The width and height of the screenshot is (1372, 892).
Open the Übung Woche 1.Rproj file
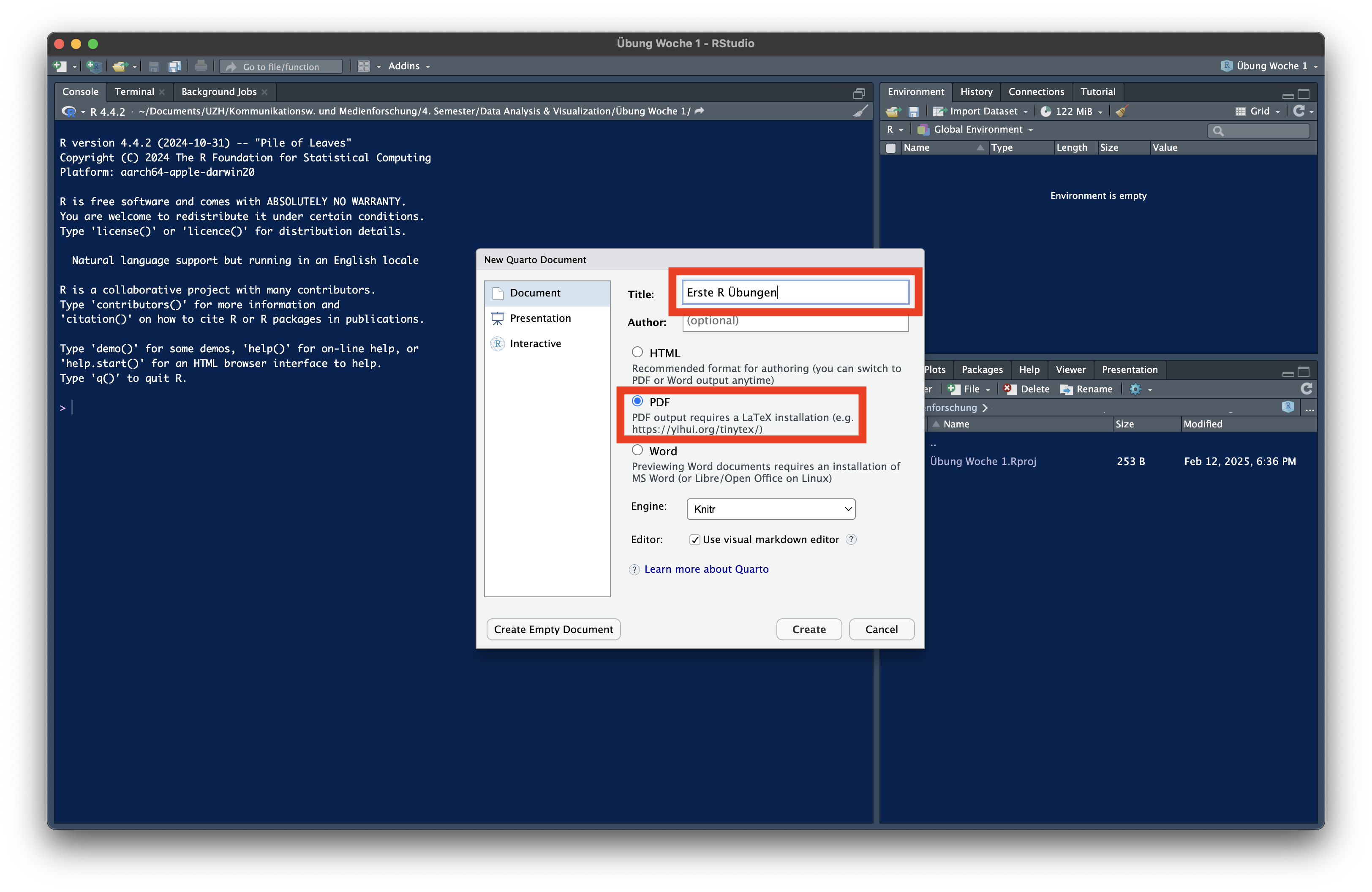[983, 462]
